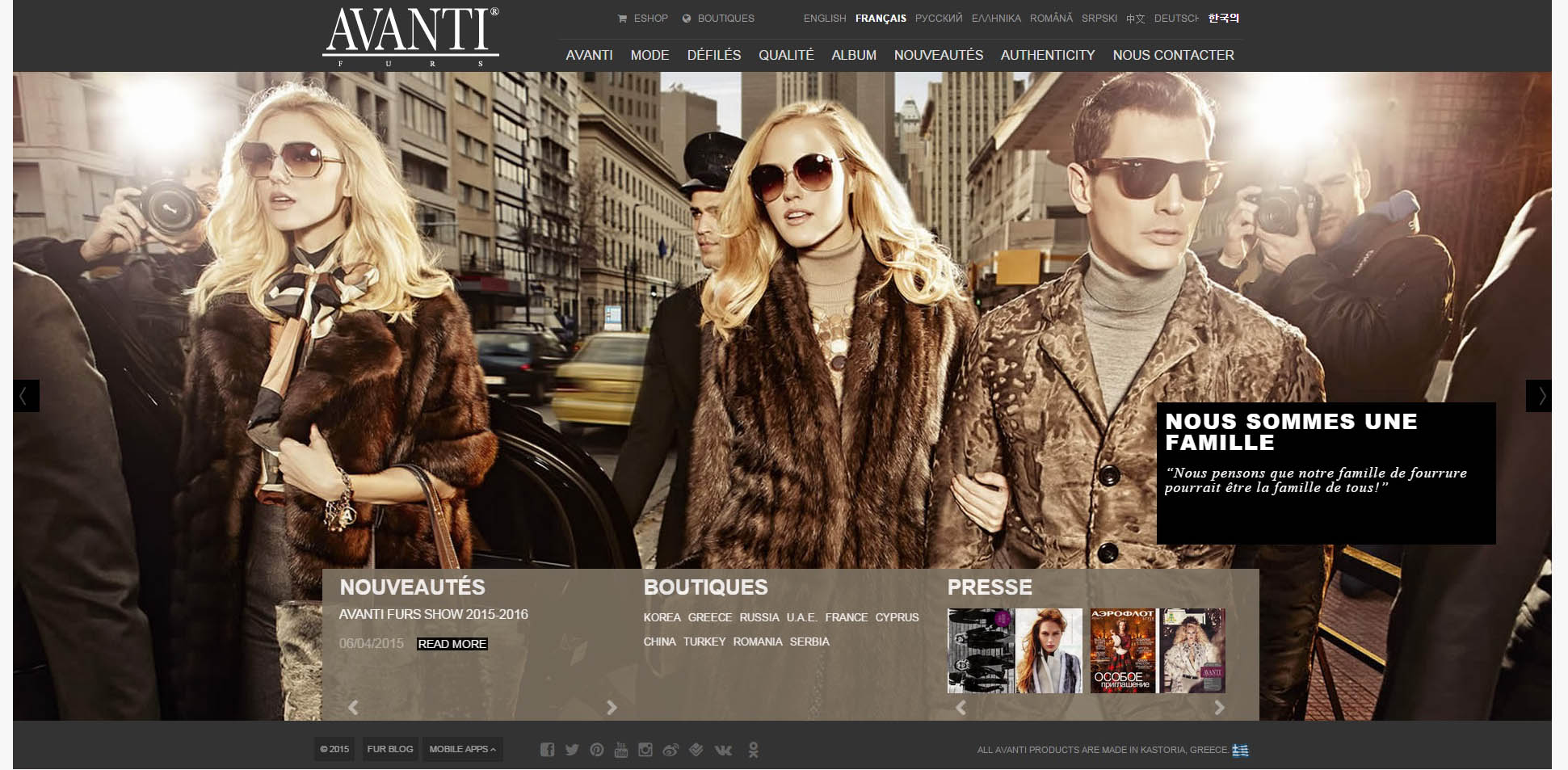Switch language to ENGLISH
This screenshot has width=1568, height=770.
click(x=825, y=18)
